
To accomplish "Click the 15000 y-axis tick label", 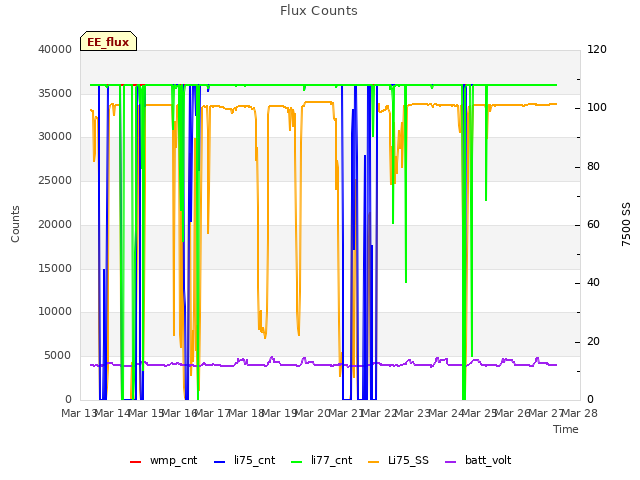I will (x=55, y=268).
